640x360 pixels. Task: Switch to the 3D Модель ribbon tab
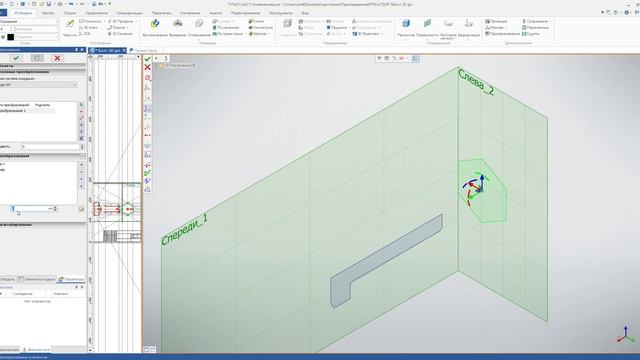[23, 13]
